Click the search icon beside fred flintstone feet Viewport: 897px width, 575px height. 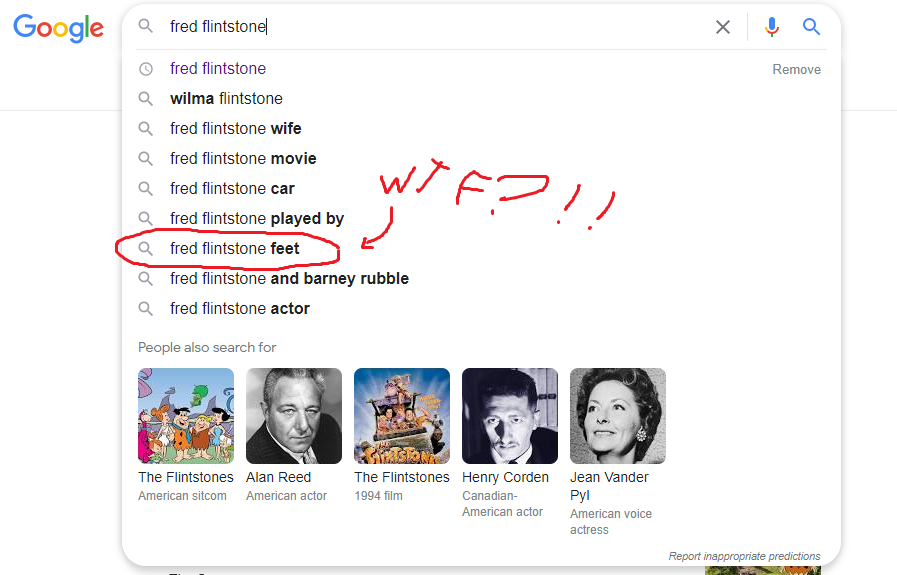(x=146, y=248)
